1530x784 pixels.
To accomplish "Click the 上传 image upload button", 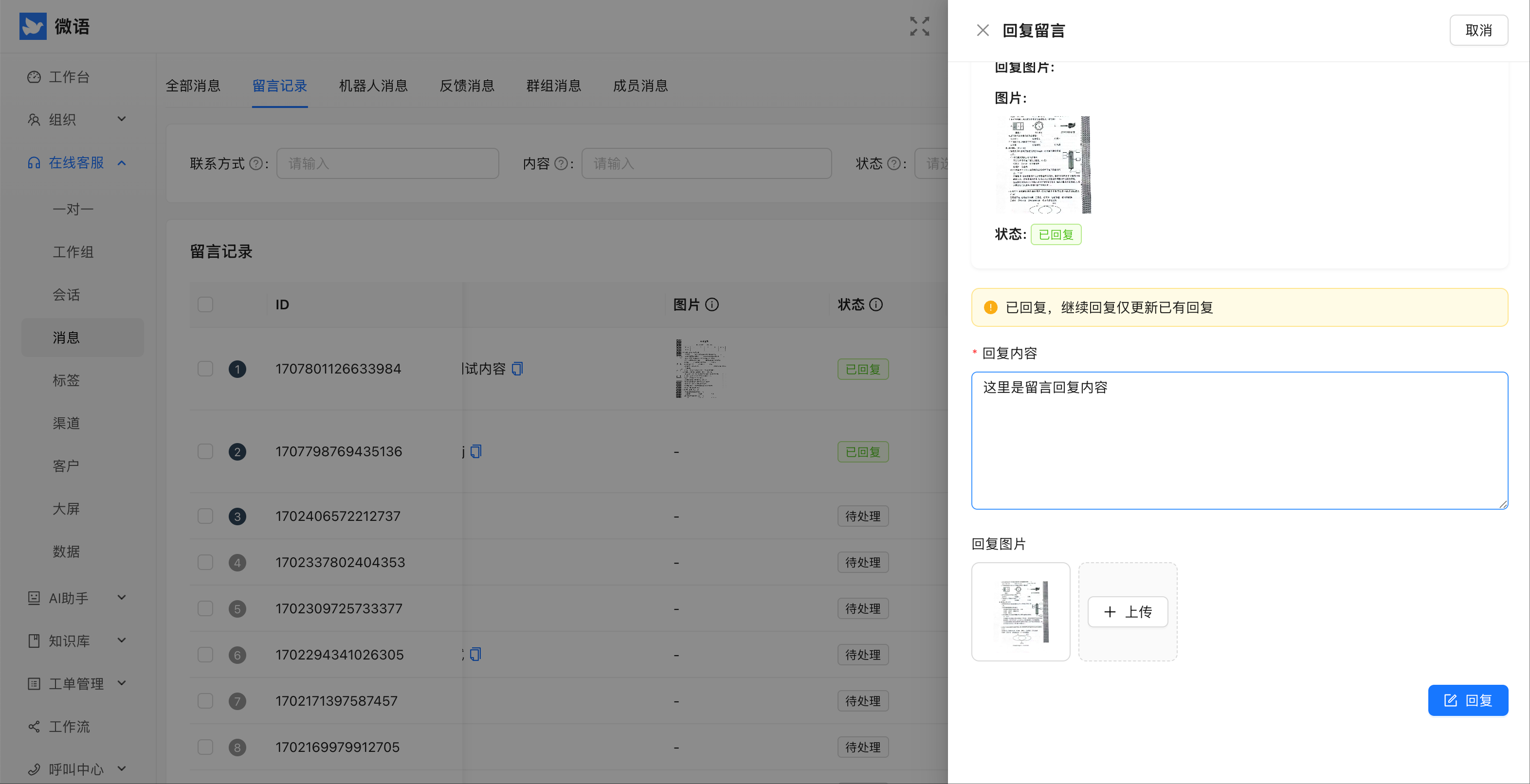I will click(x=1128, y=612).
